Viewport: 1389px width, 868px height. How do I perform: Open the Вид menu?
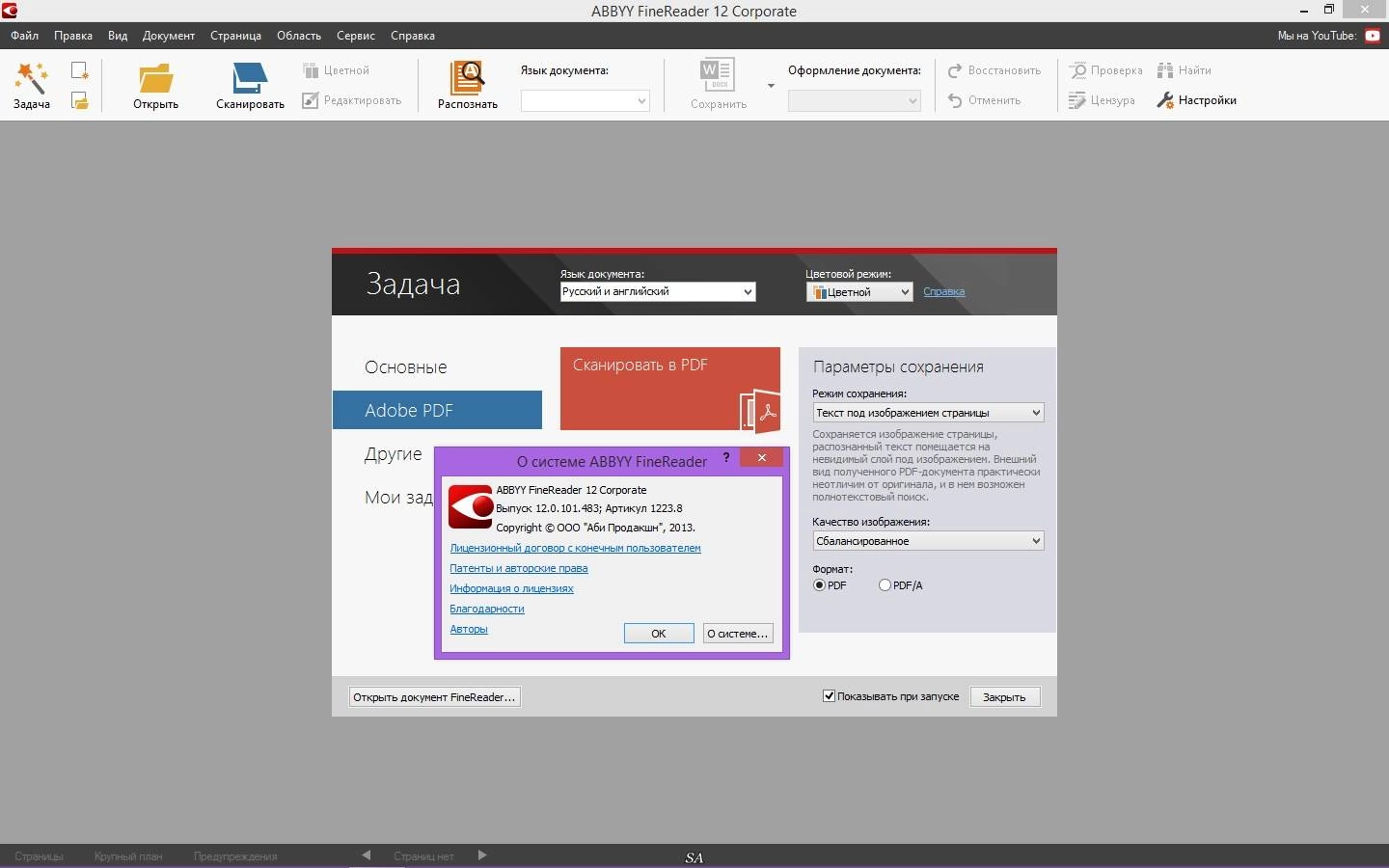point(118,36)
